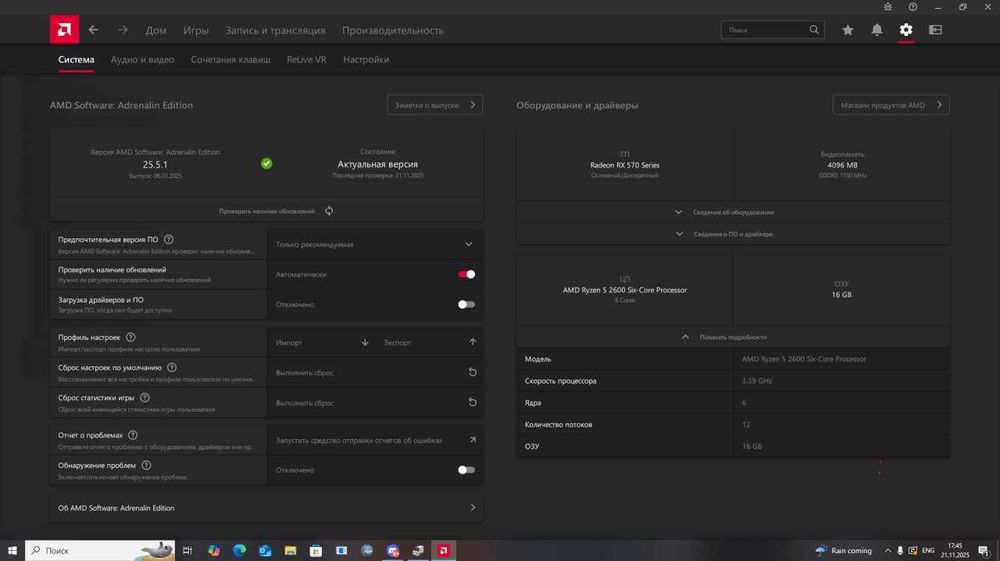Click the search magnifier icon

(814, 30)
